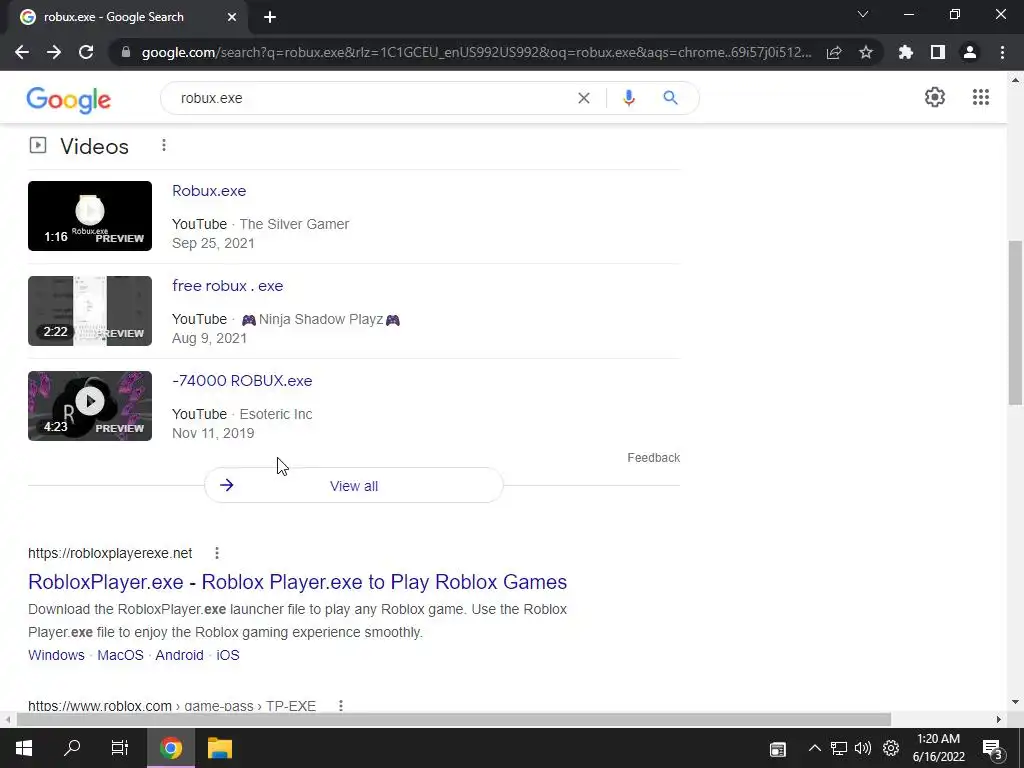Click the robux.exe search input field
Image resolution: width=1024 pixels, height=768 pixels.
point(372,98)
